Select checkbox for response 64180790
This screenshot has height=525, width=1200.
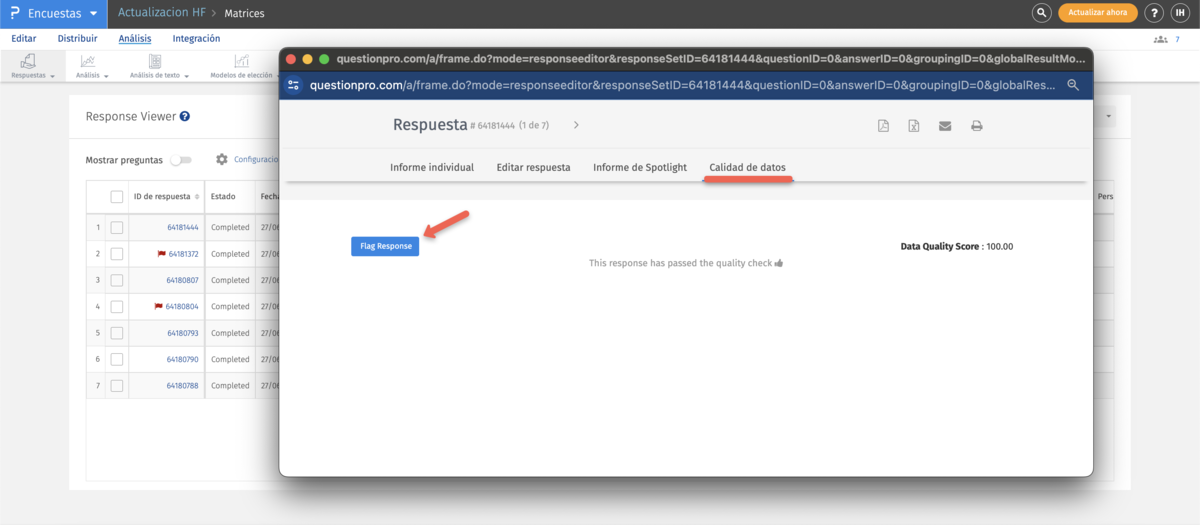point(117,359)
